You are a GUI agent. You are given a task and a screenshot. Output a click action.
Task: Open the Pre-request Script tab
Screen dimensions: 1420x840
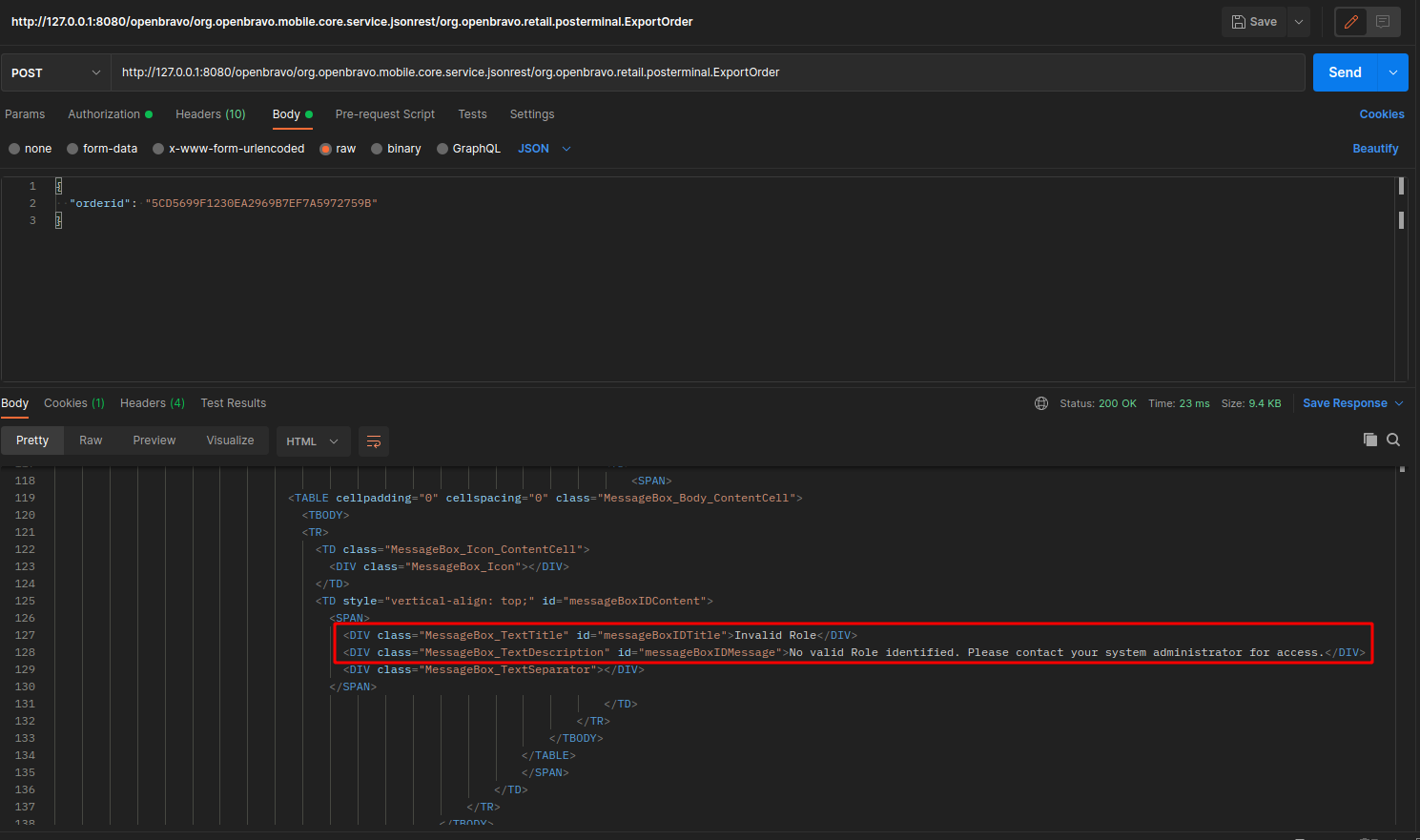pos(384,114)
